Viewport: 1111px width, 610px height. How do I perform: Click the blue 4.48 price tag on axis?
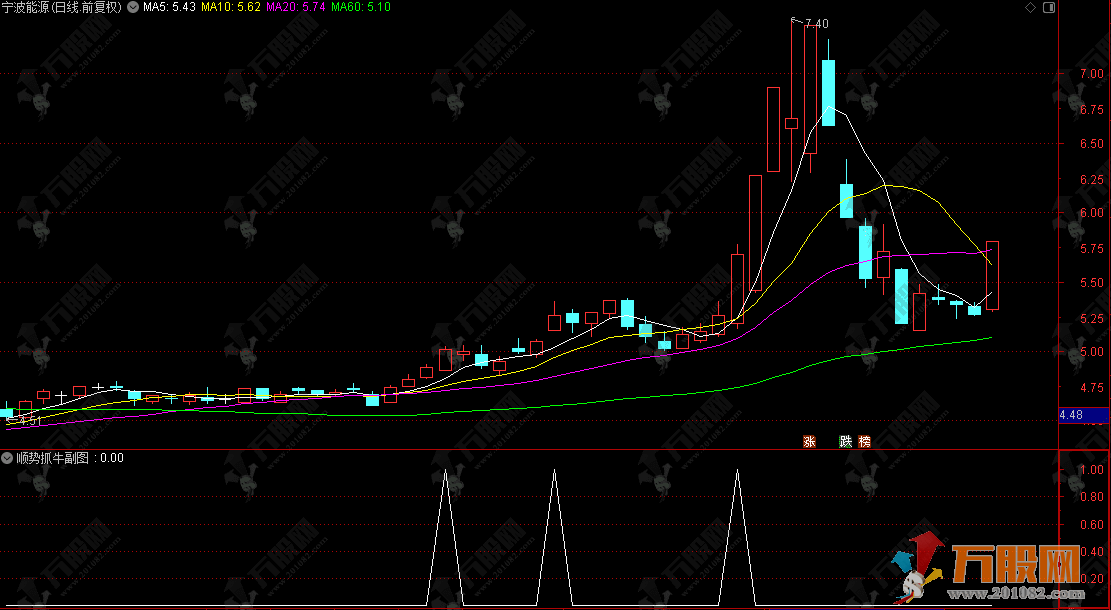coord(1071,415)
